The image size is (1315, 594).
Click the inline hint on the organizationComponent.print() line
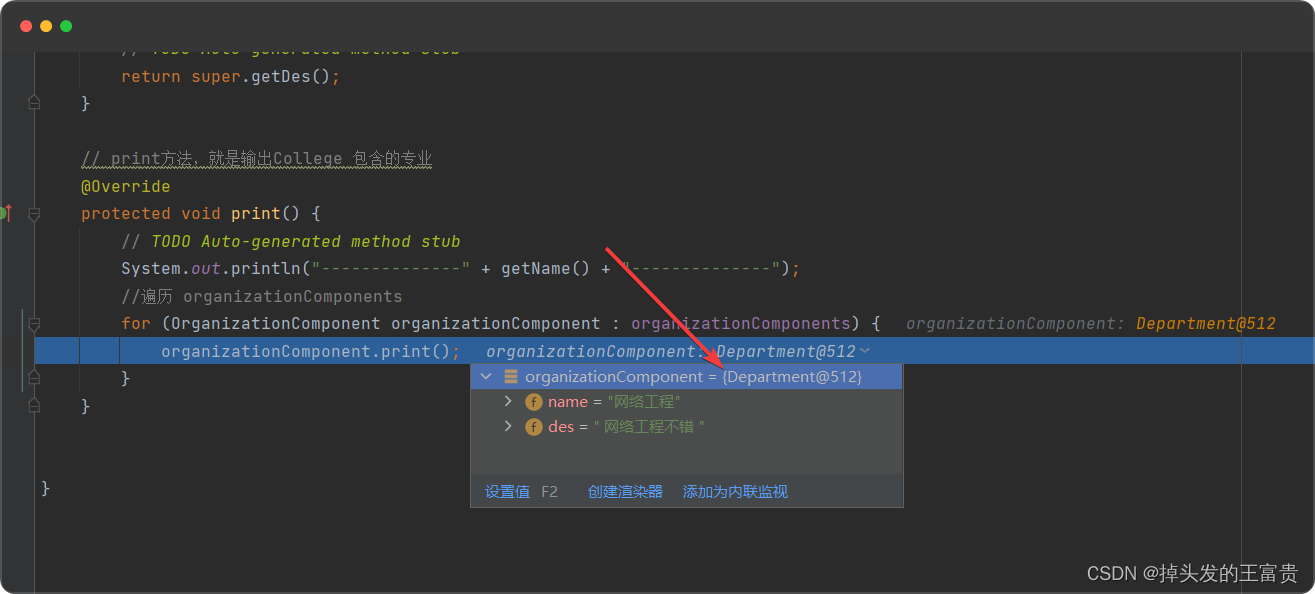coord(671,351)
